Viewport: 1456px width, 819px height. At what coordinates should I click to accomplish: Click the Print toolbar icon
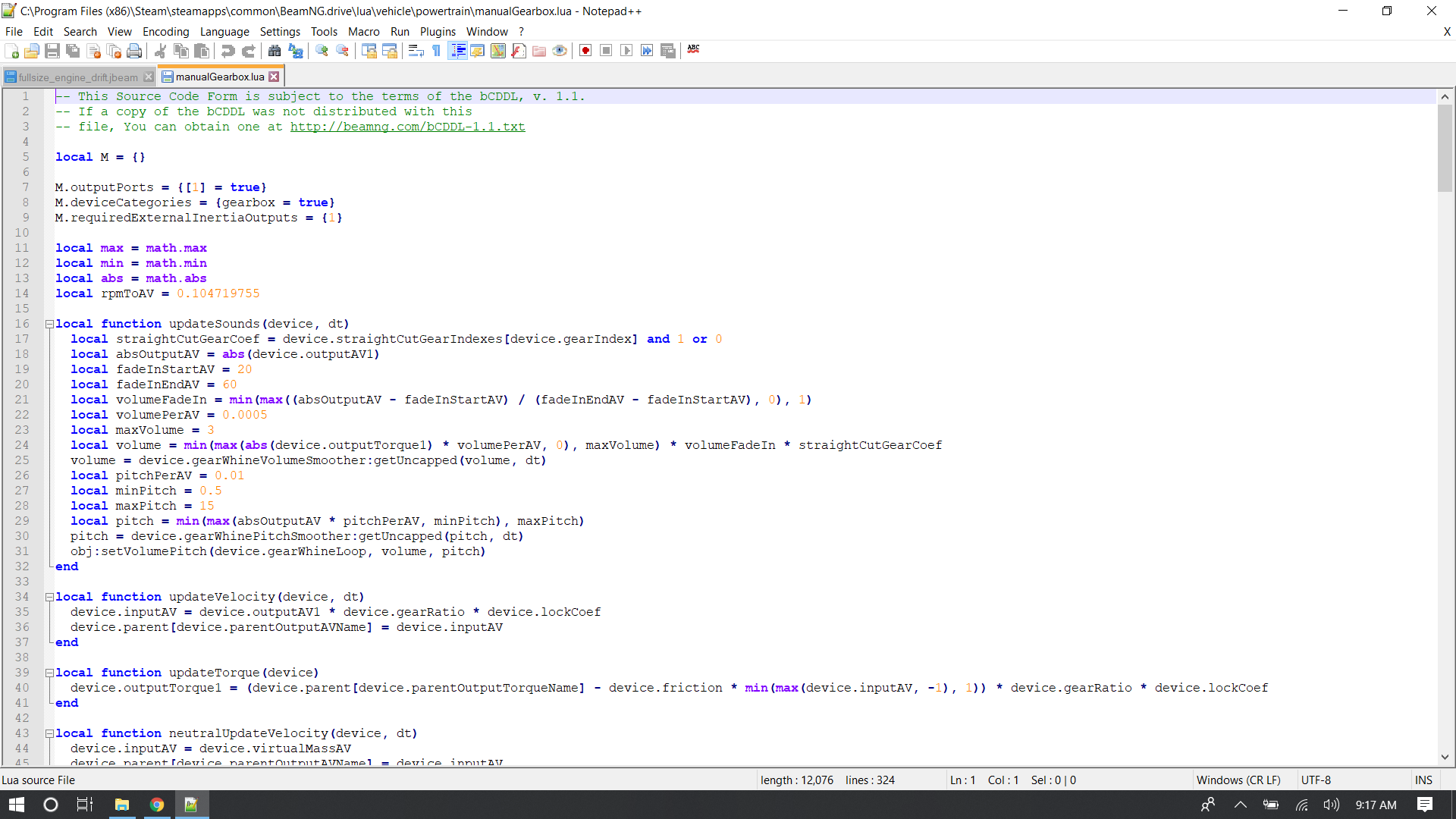tap(134, 51)
